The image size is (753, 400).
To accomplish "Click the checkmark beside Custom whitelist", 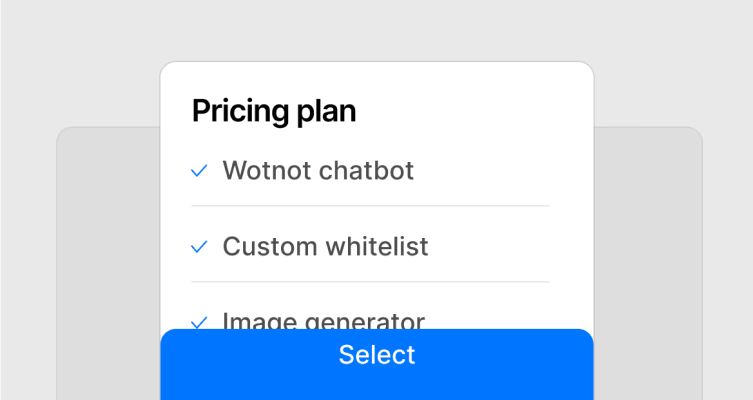I will coord(199,247).
